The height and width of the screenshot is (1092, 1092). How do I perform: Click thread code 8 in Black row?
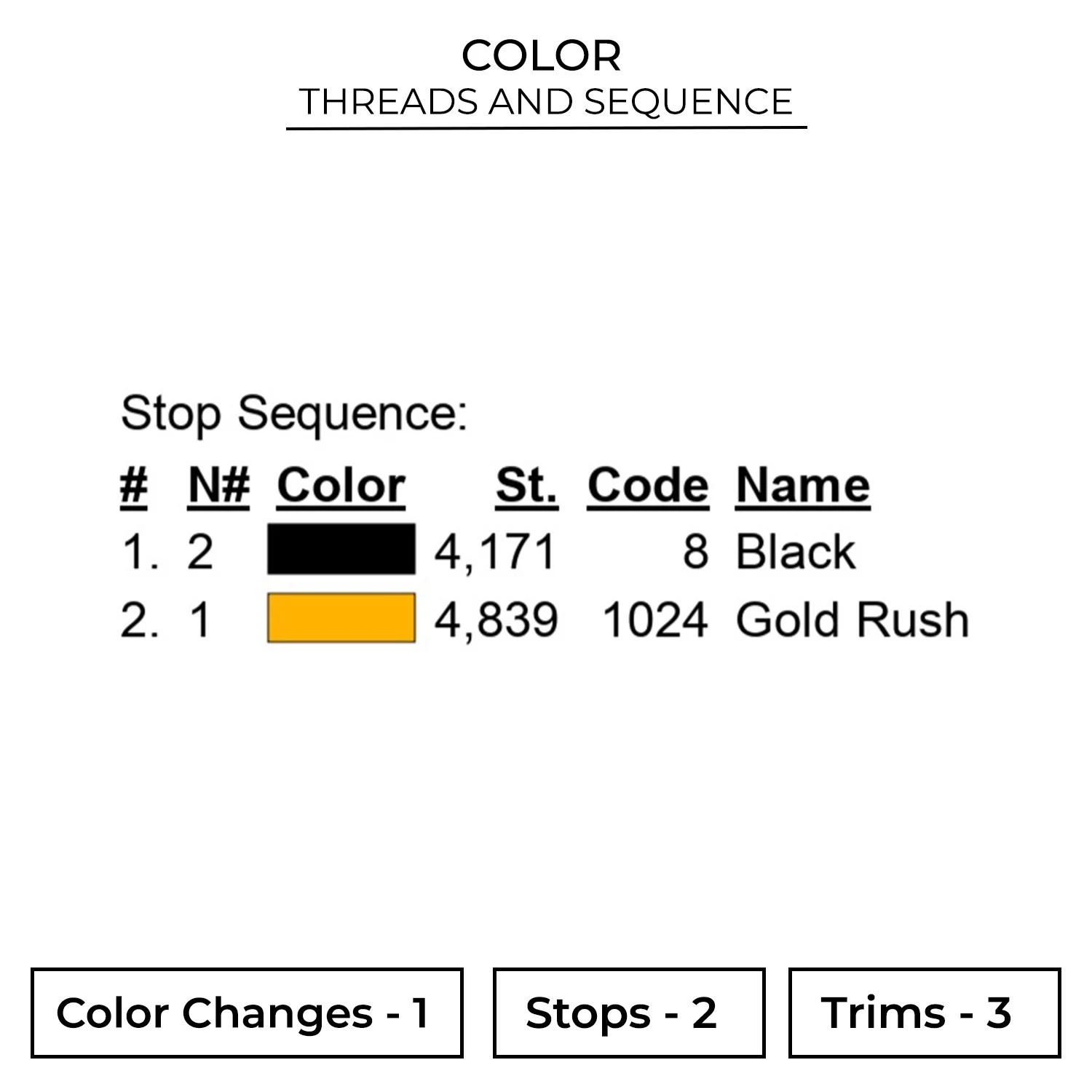coord(695,551)
